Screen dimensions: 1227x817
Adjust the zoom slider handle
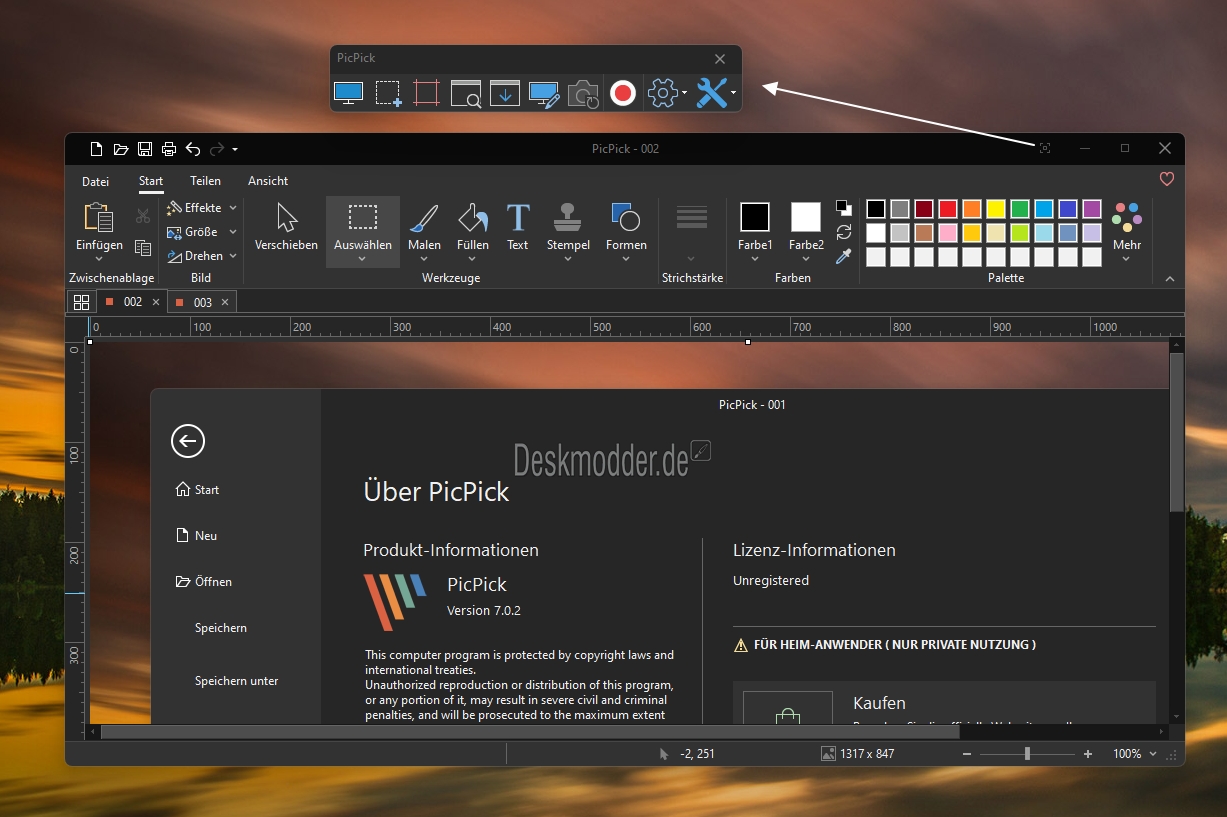[1027, 754]
